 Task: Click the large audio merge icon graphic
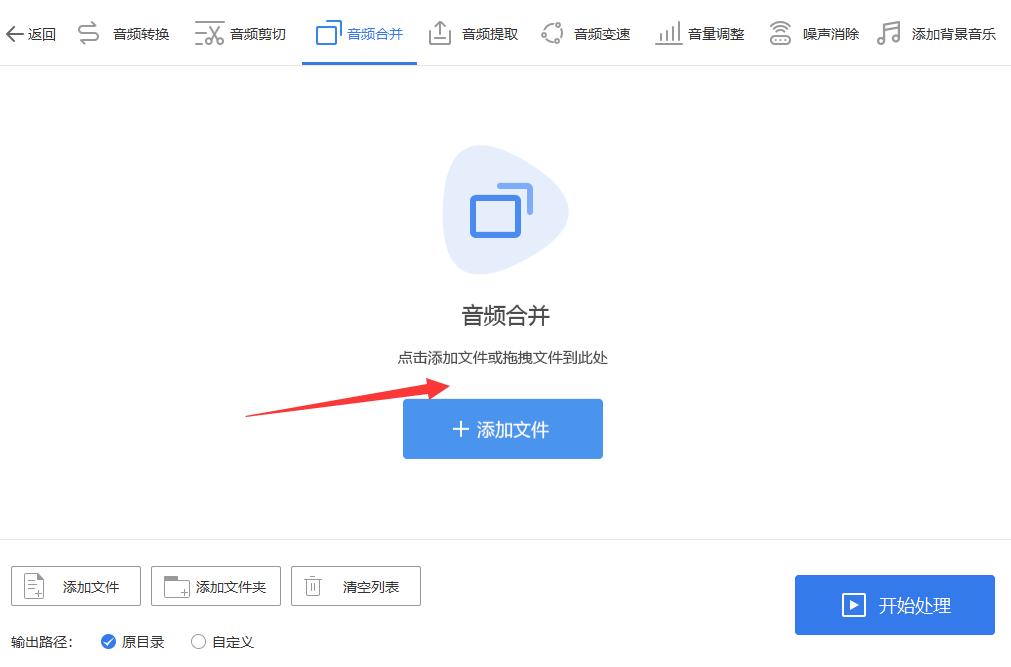pyautogui.click(x=504, y=210)
